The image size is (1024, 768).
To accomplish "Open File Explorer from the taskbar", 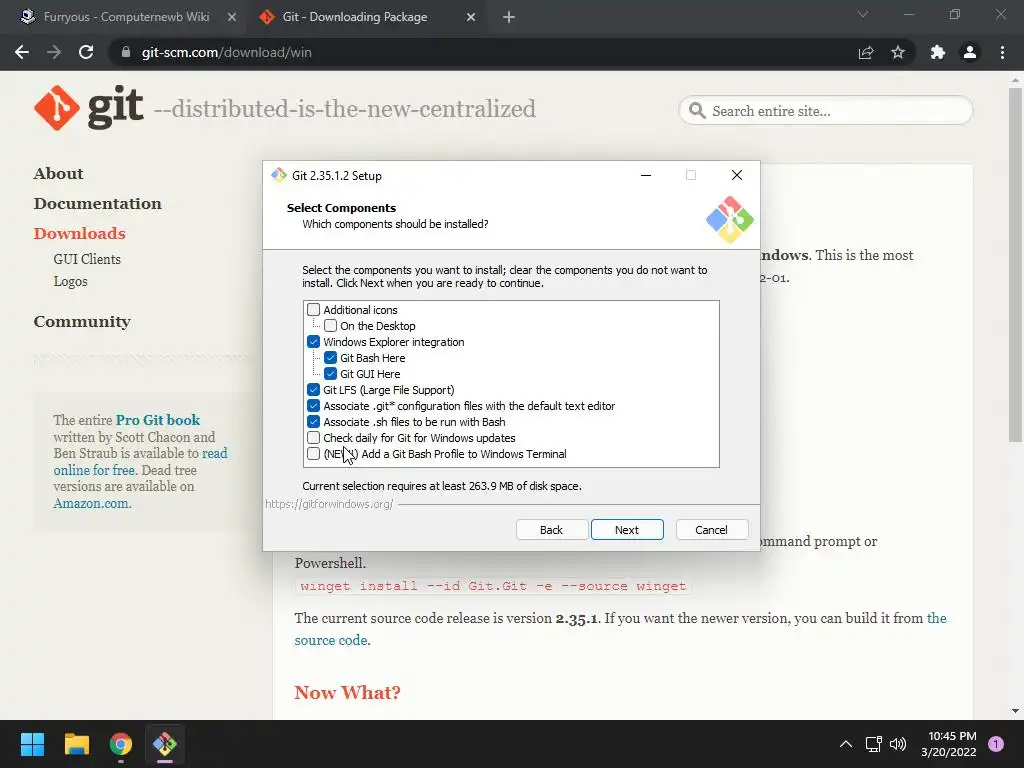I will [x=76, y=744].
